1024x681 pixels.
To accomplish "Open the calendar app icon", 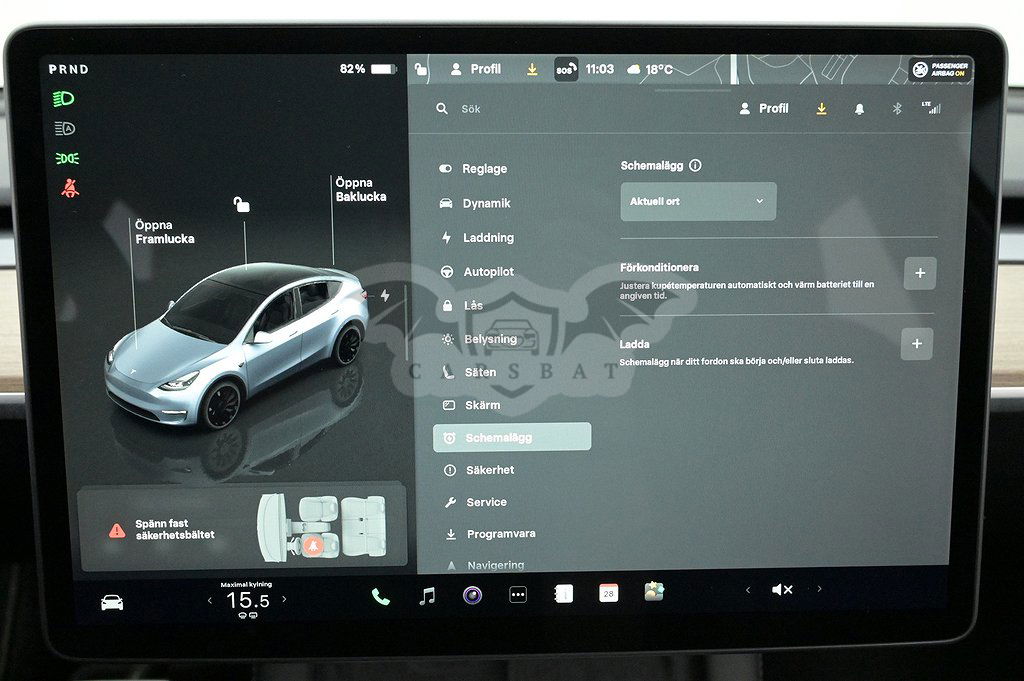I will [x=608, y=593].
